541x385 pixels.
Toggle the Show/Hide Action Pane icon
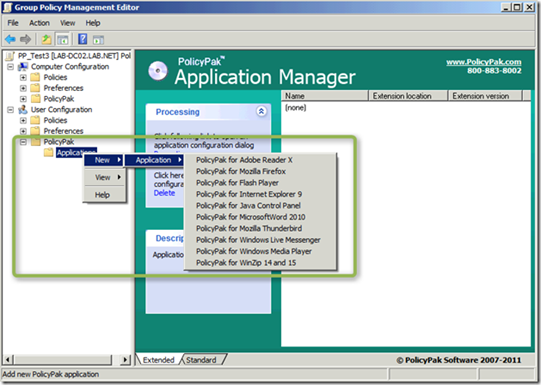(x=98, y=40)
